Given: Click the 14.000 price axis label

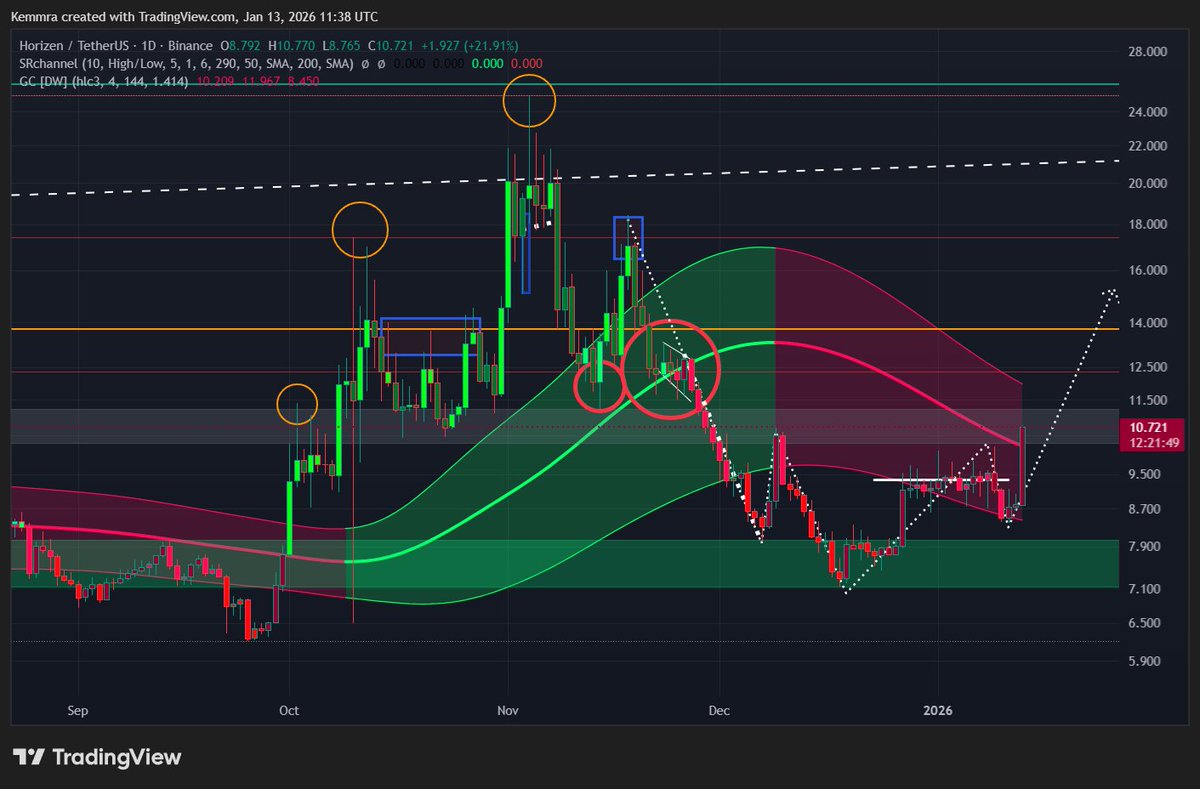Looking at the screenshot, I should click(x=1146, y=323).
